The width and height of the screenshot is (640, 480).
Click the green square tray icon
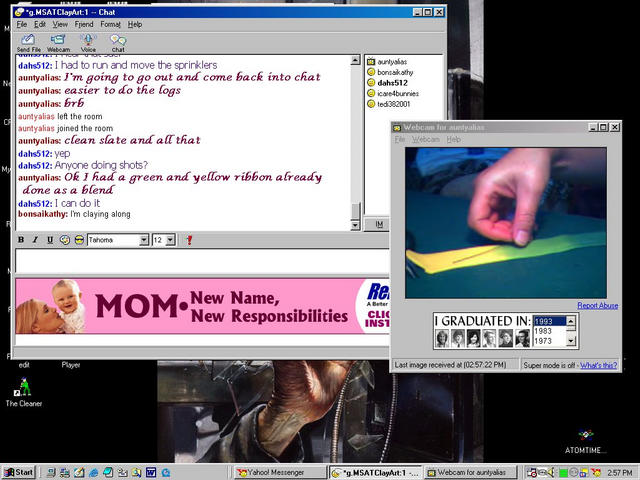point(563,473)
